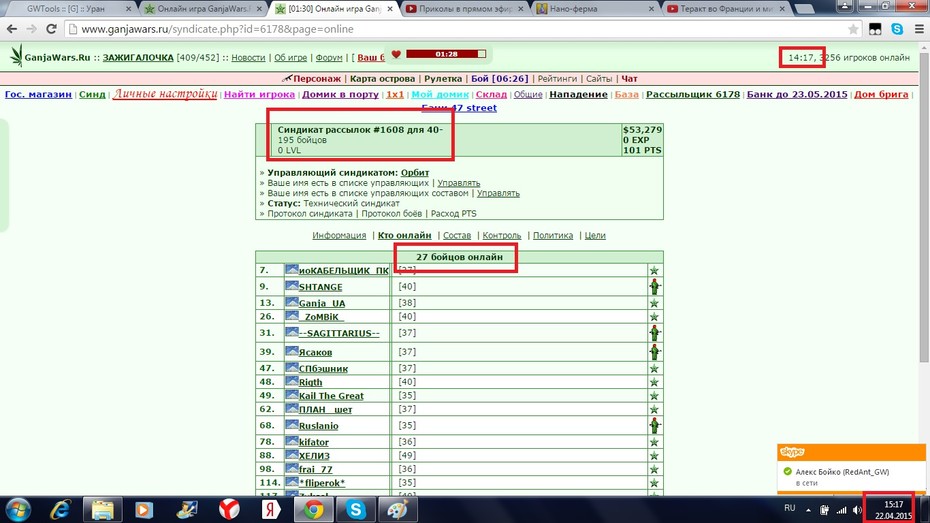The height and width of the screenshot is (523, 930).
Task: Click the star icon in Ganja_UA row
Action: (x=654, y=303)
